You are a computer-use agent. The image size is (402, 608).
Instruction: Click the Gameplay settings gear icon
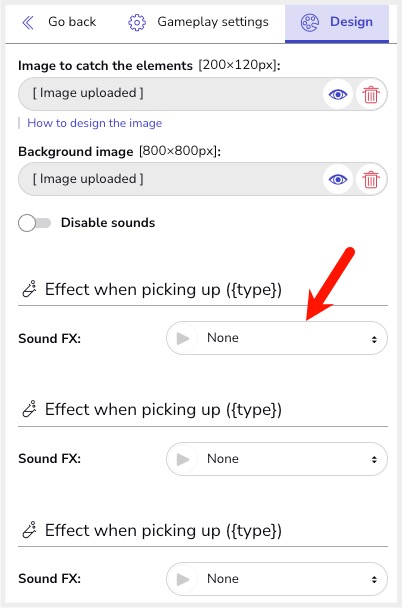137,22
